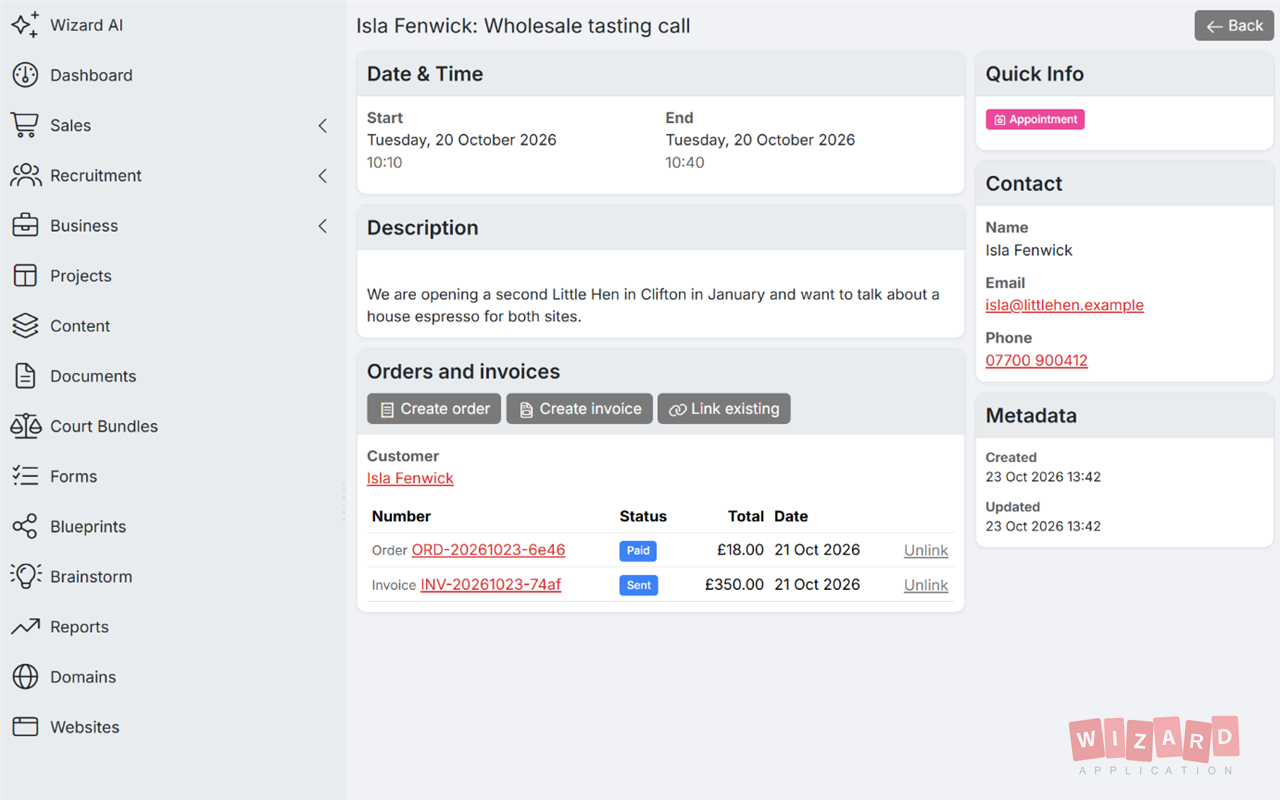The width and height of the screenshot is (1280, 800).
Task: Select the Wizard AI menu label
Action: pyautogui.click(x=87, y=25)
